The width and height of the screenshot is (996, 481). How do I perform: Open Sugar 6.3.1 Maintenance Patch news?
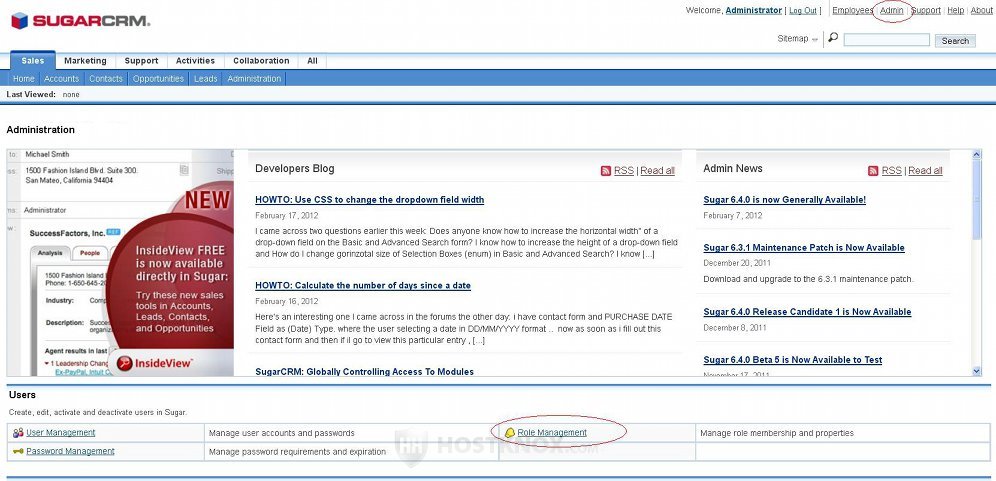(x=804, y=248)
